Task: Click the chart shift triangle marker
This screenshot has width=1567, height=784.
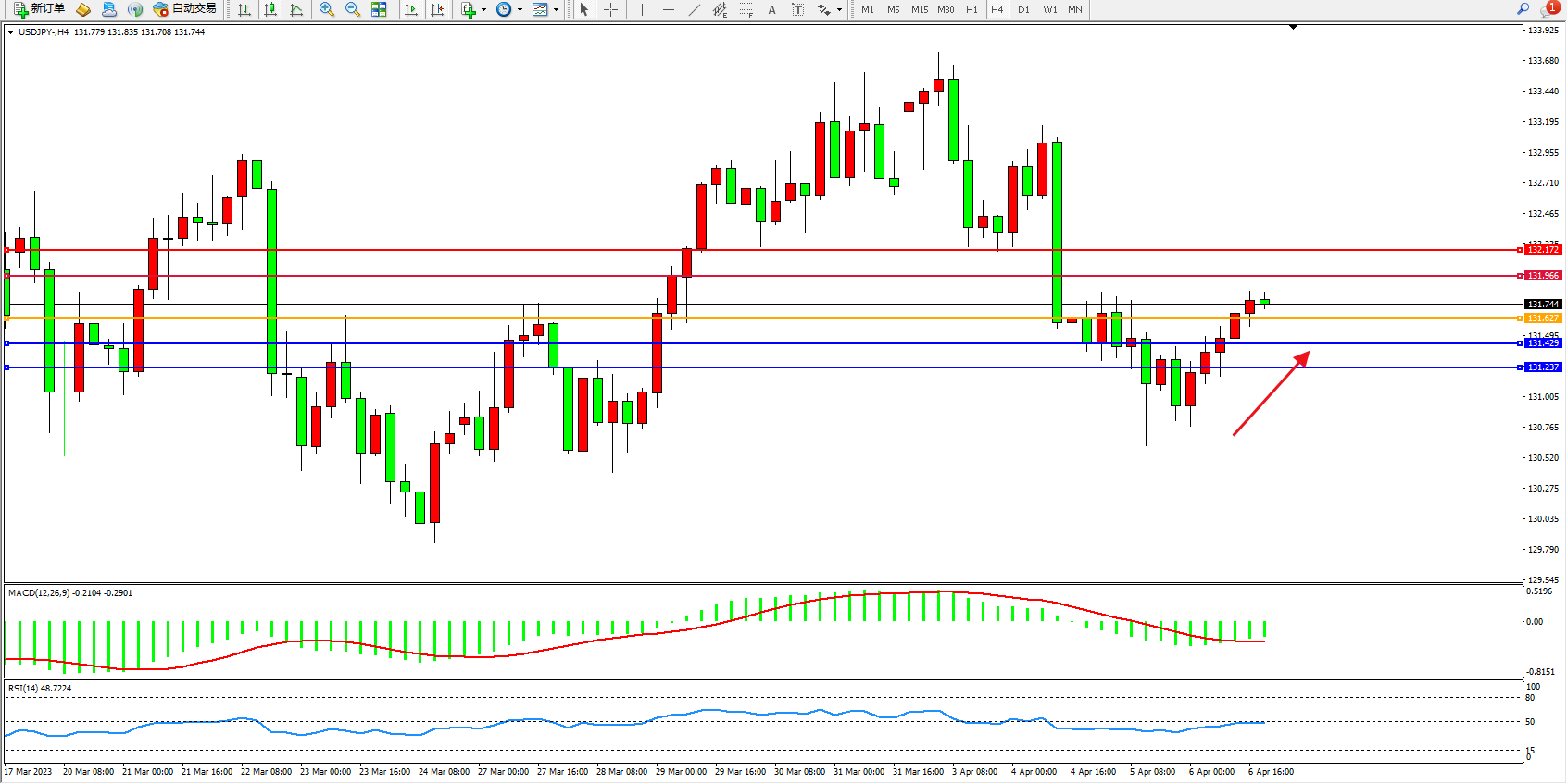Action: coord(1293,28)
